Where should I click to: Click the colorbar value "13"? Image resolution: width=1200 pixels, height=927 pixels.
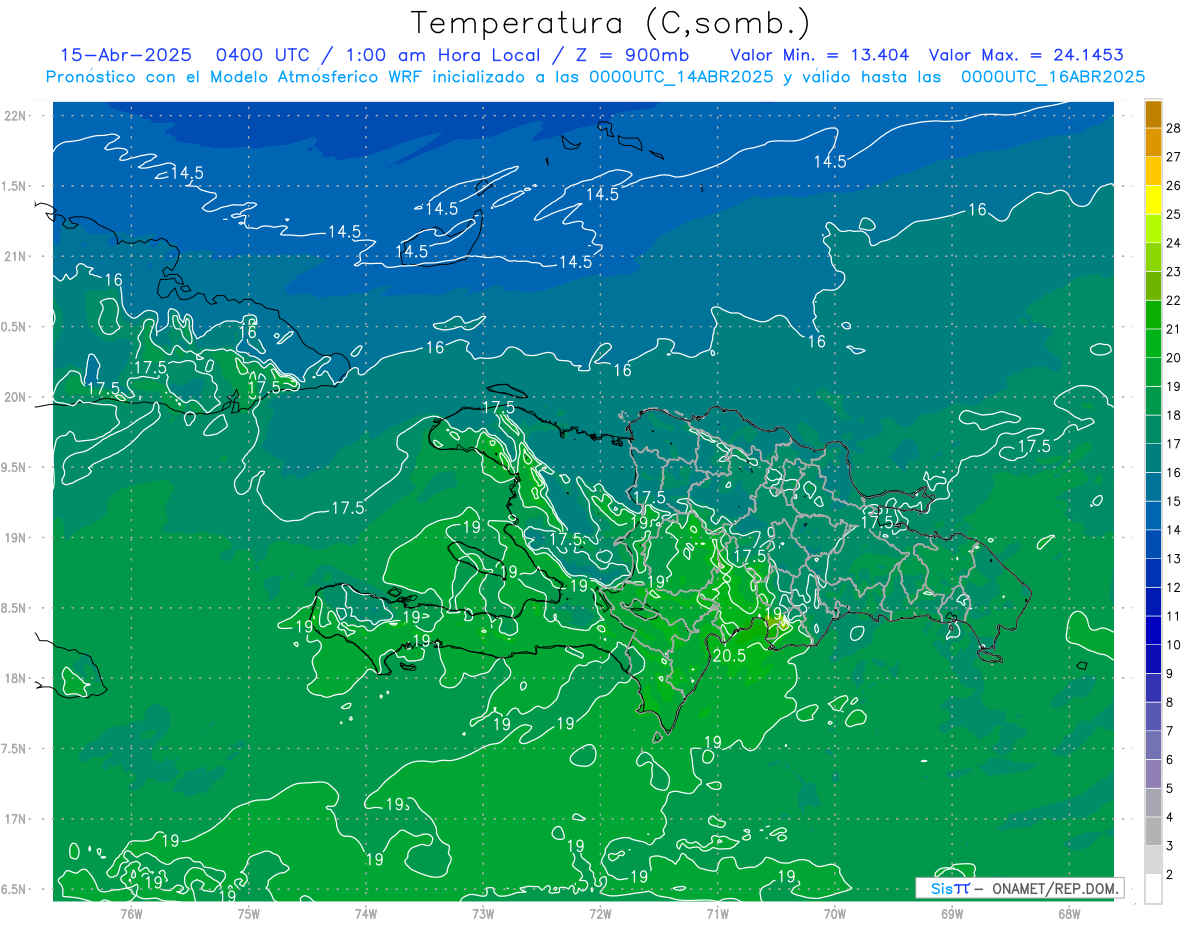click(1174, 558)
